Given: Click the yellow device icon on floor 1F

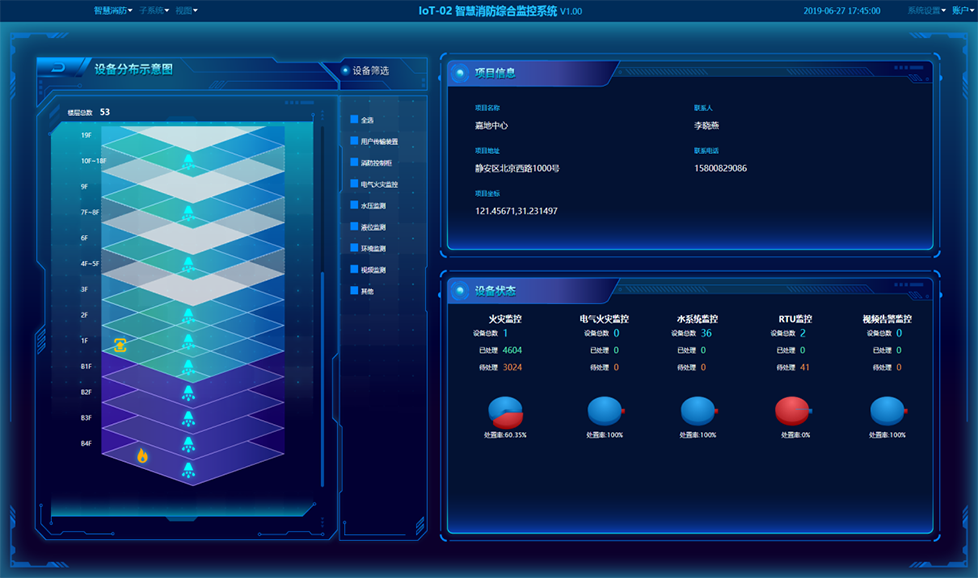Looking at the screenshot, I should tap(119, 345).
